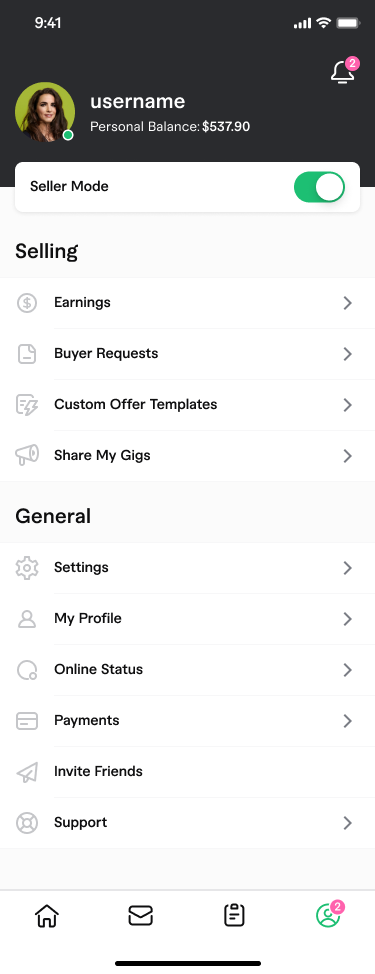Go to the Home tab

tap(47, 916)
